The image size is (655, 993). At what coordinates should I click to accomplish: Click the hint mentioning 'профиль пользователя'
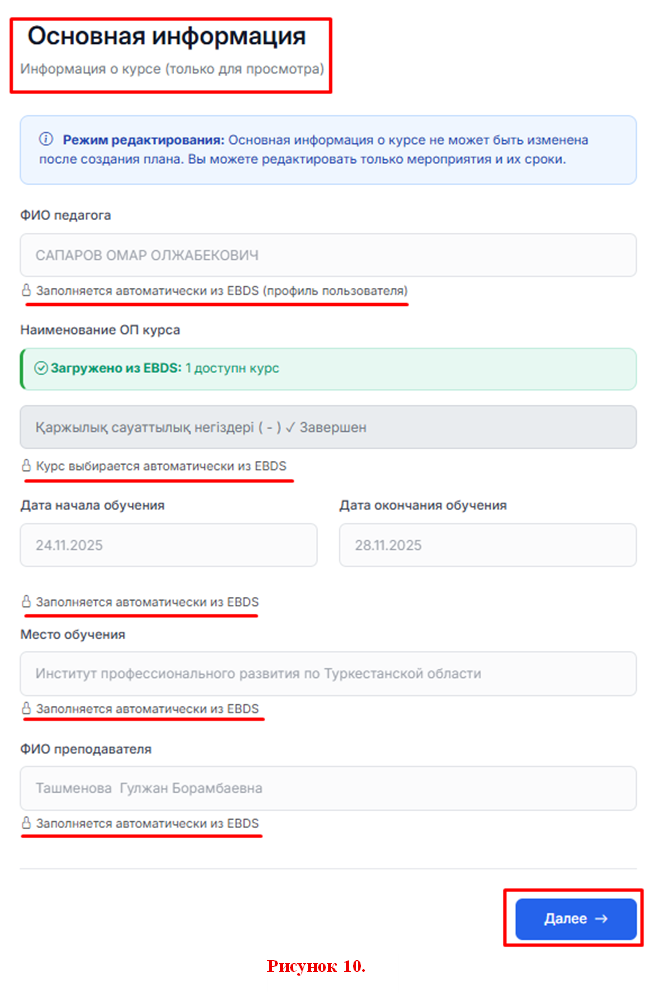222,291
